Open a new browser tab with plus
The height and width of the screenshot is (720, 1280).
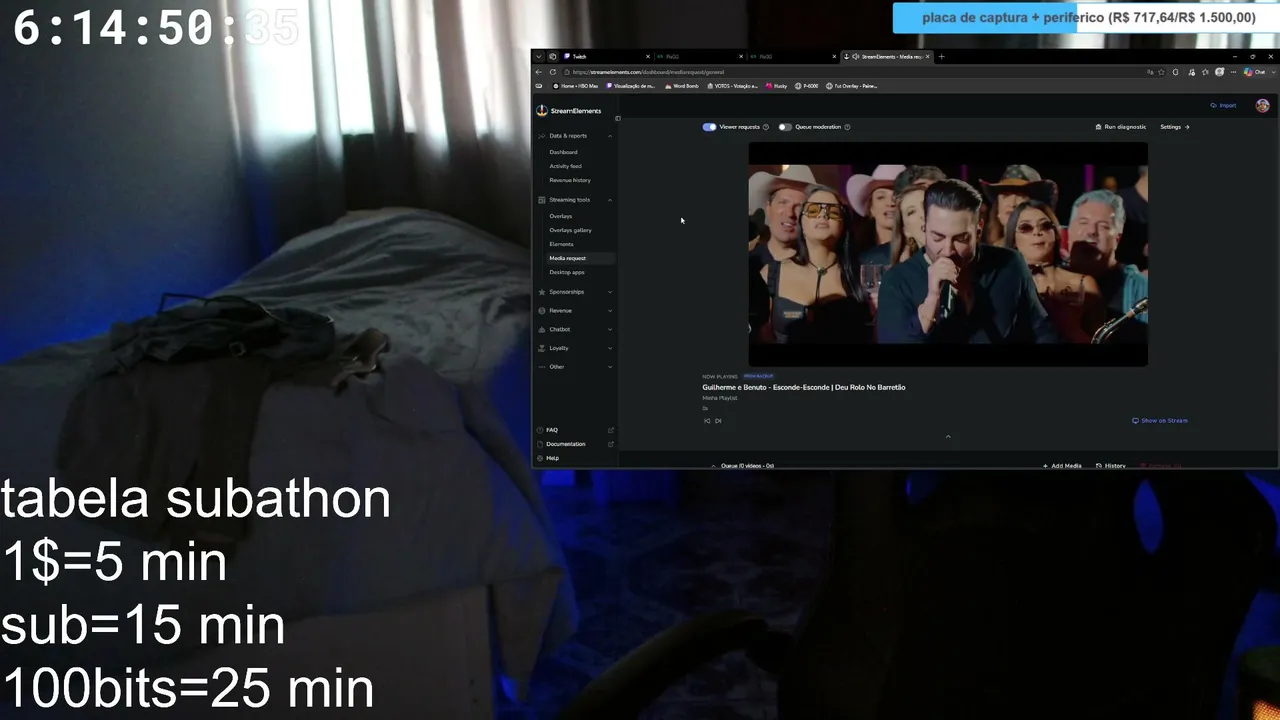coord(941,57)
